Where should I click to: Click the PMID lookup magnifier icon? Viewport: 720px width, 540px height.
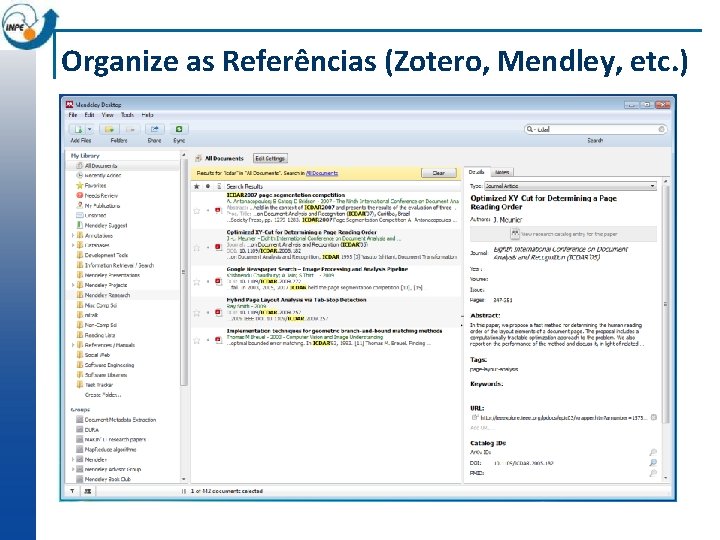653,473
